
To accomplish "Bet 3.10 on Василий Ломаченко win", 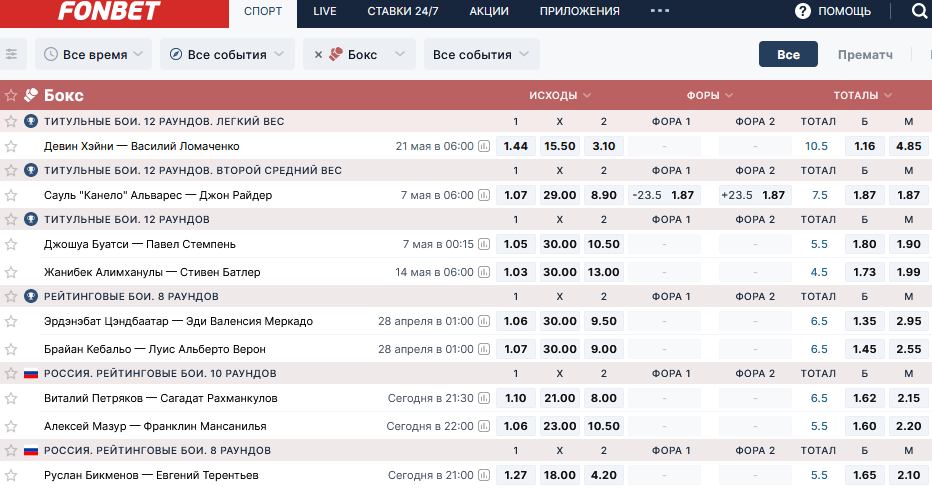I will click(604, 146).
